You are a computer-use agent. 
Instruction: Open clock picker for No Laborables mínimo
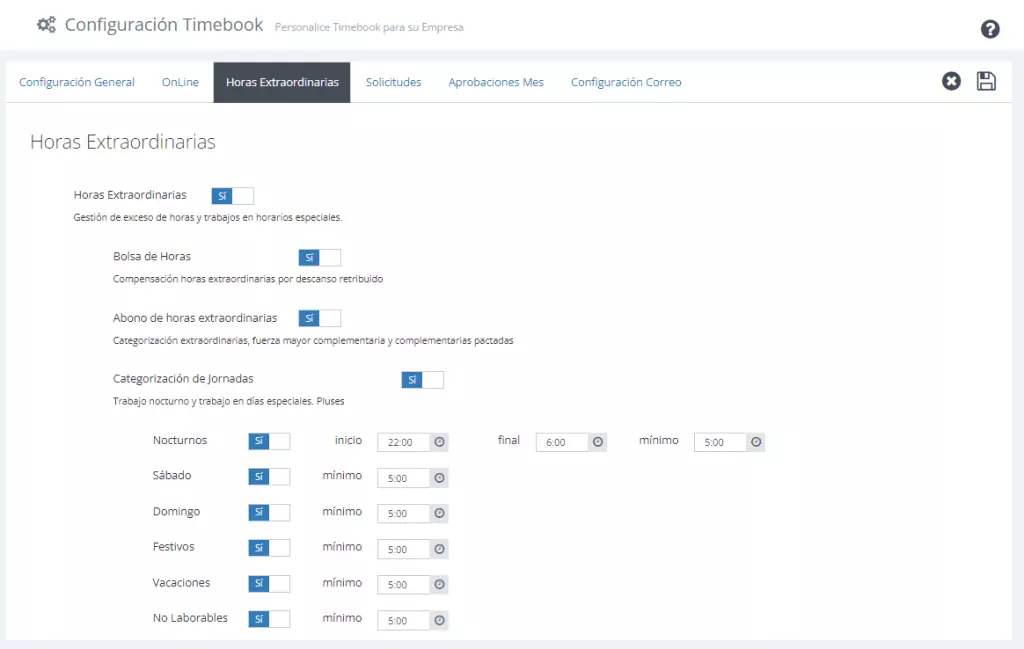tap(440, 620)
